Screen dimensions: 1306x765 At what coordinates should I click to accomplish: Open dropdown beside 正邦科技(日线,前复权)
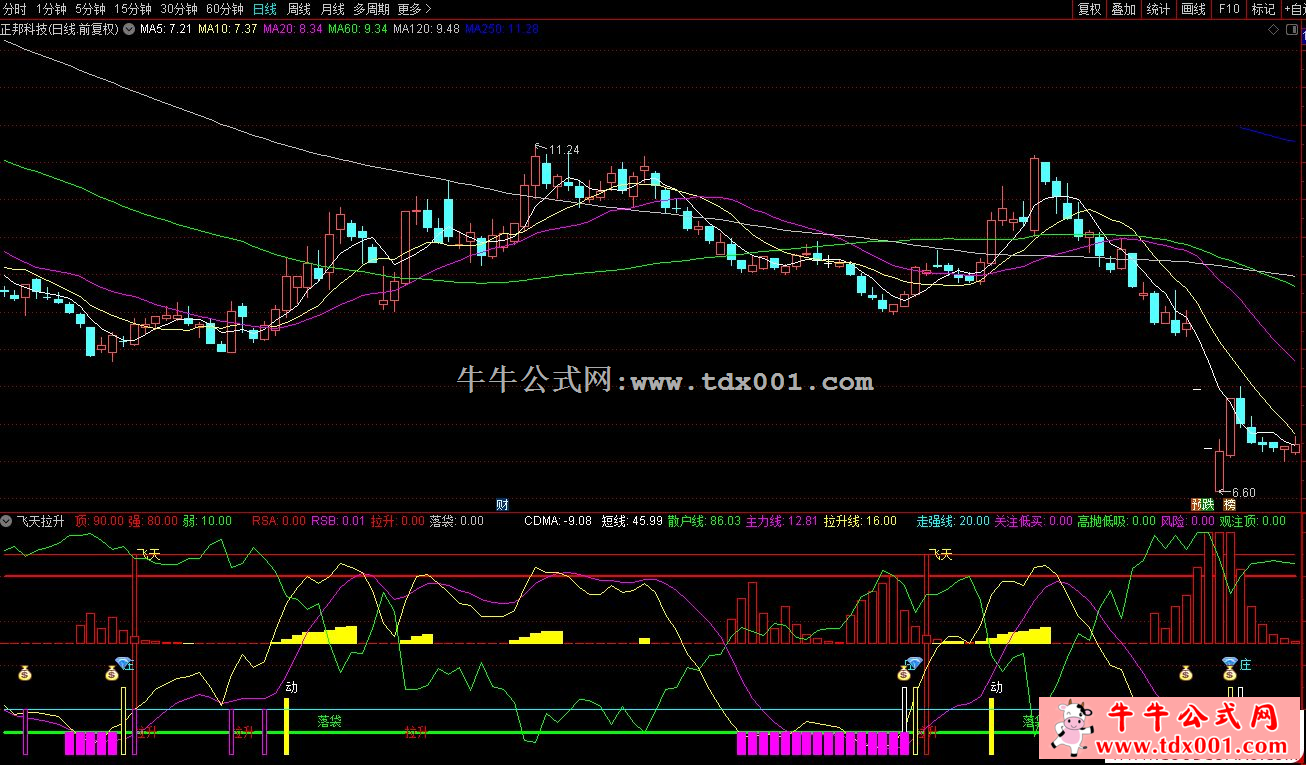[128, 29]
